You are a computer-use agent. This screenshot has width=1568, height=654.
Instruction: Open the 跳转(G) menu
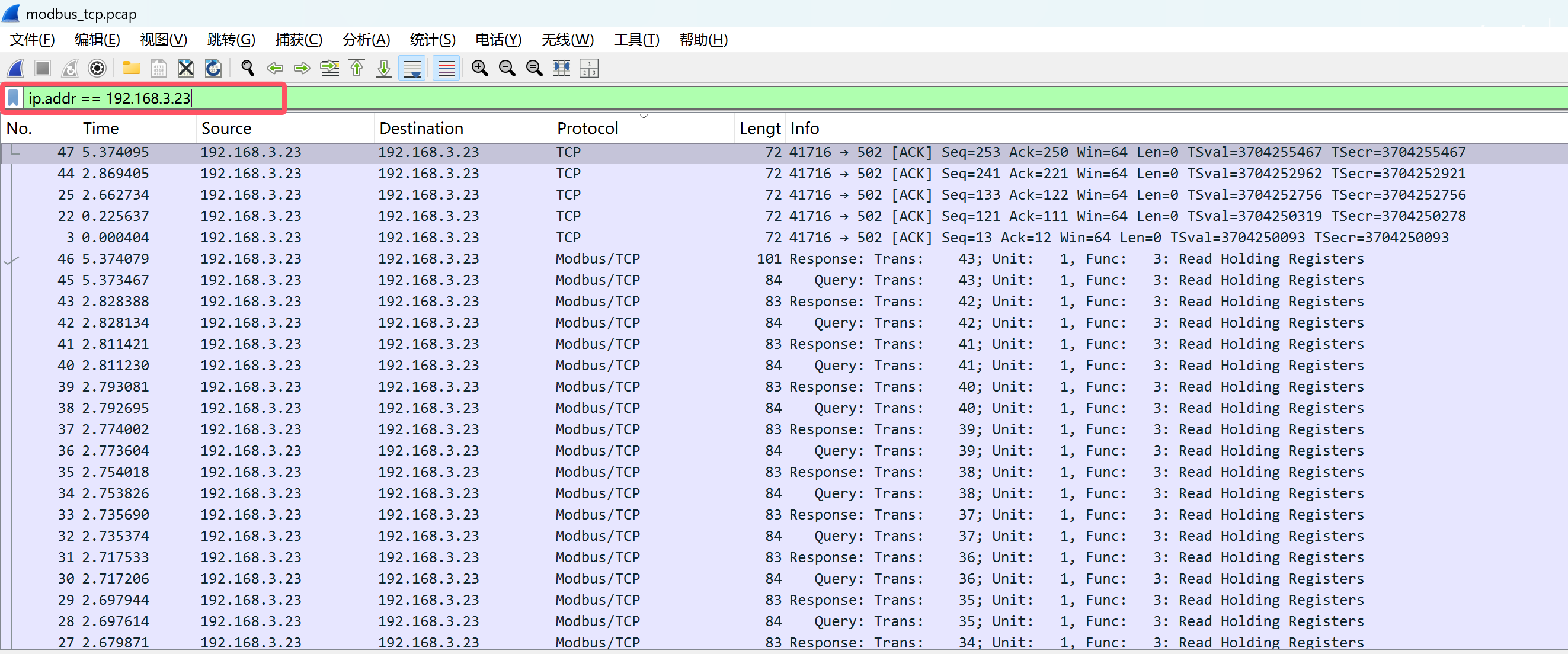pyautogui.click(x=231, y=40)
